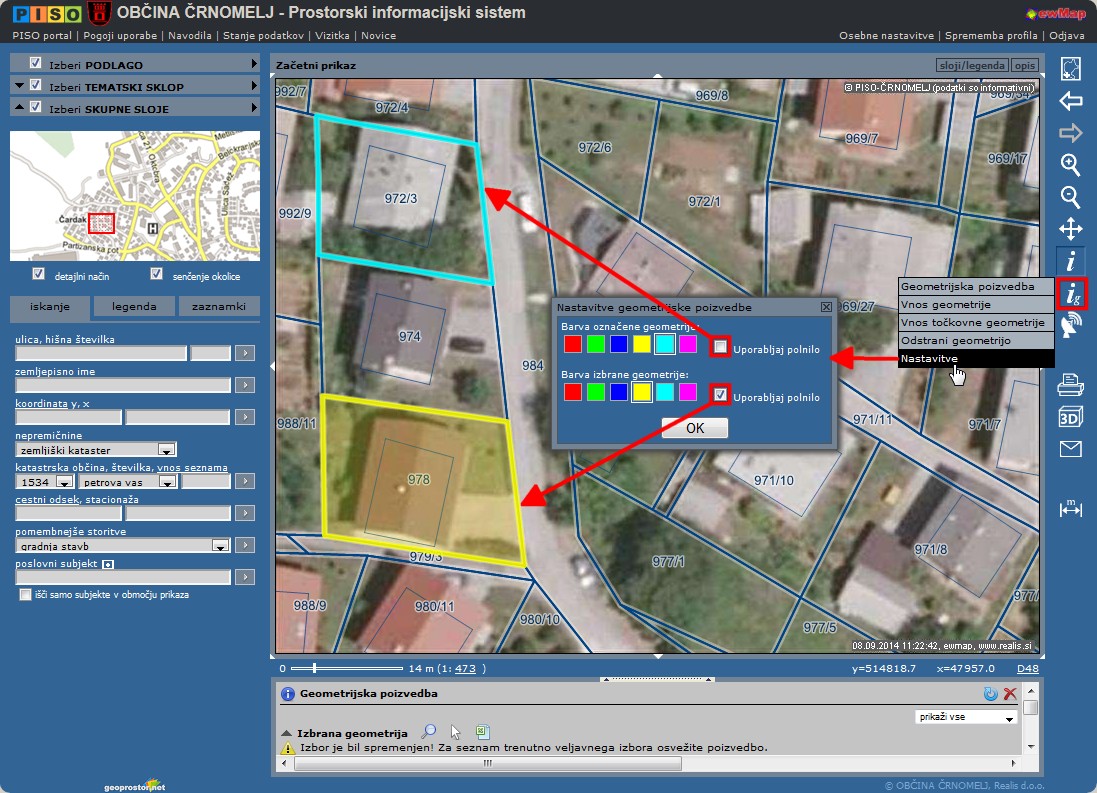Click the zoom in magnifier icon
The width and height of the screenshot is (1097, 793).
tap(1070, 165)
